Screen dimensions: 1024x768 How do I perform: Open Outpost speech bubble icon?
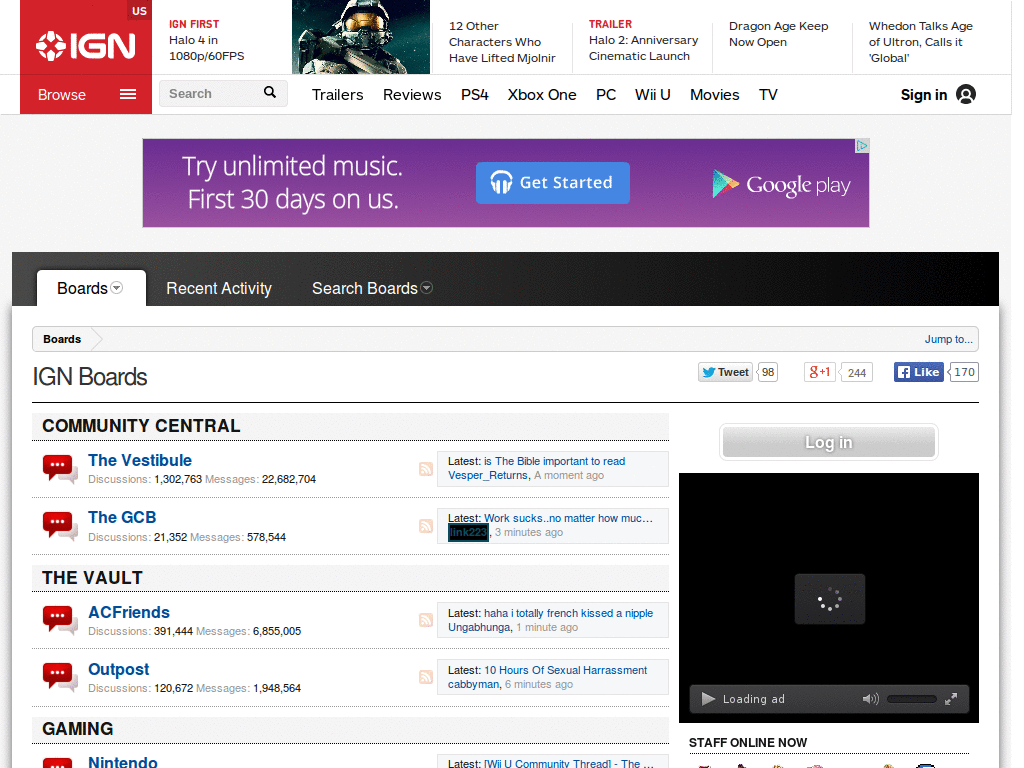point(59,677)
